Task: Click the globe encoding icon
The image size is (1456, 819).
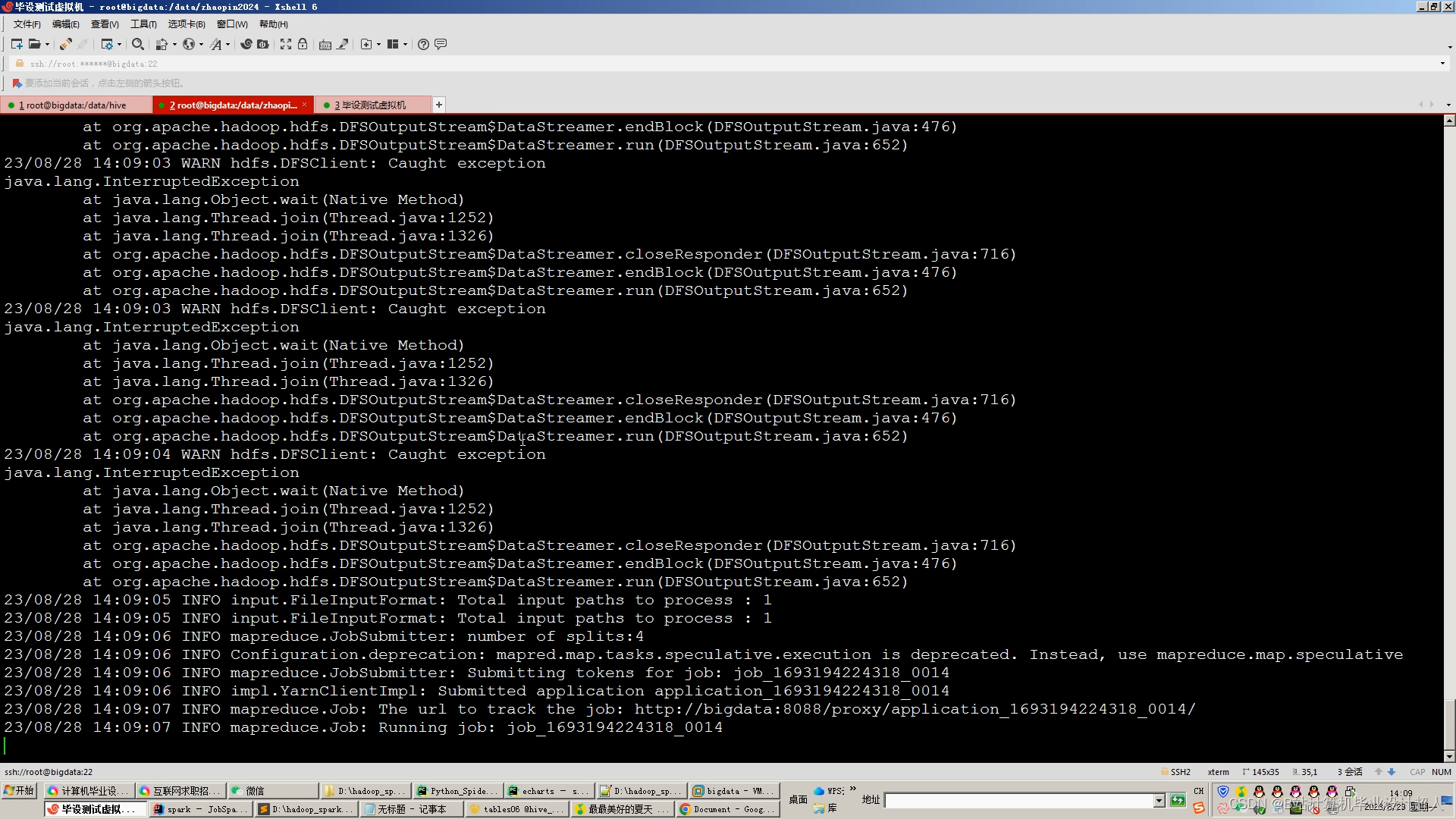Action: coord(189,44)
